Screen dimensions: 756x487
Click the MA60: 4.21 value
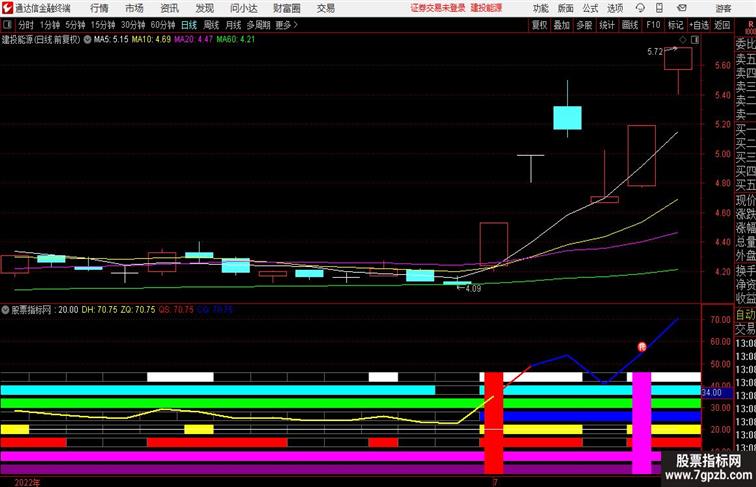(235, 40)
